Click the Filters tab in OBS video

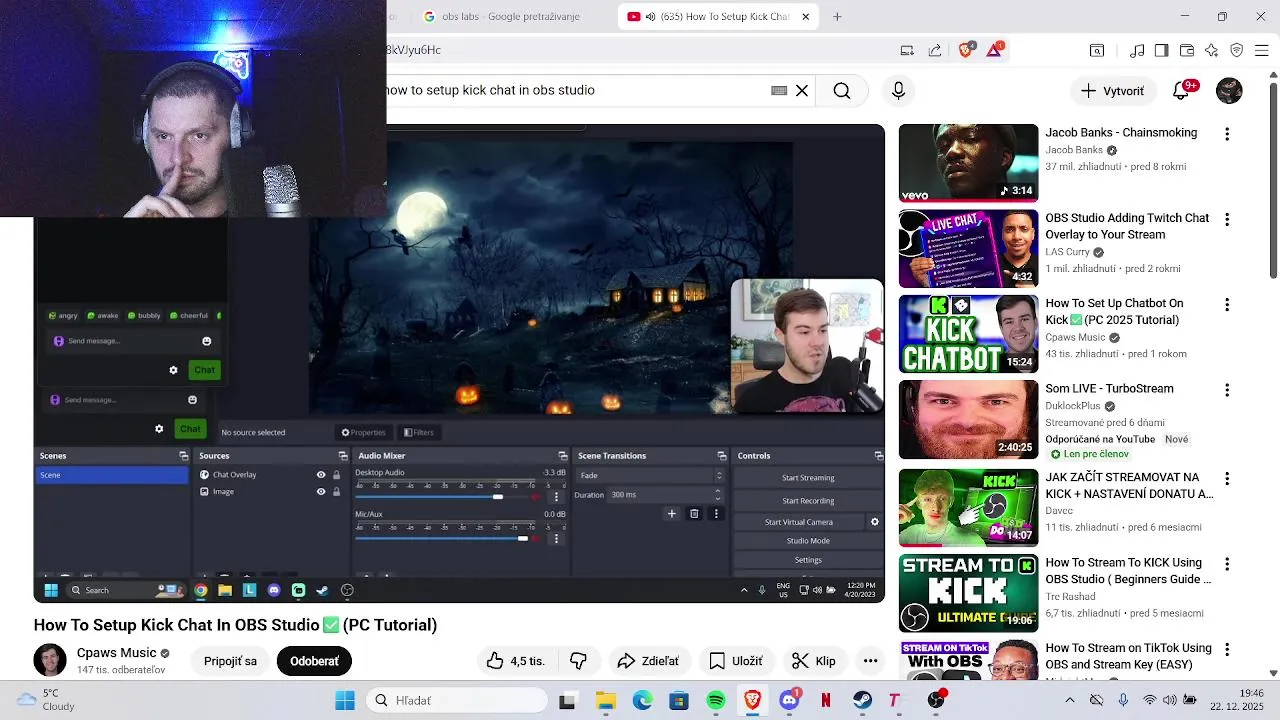coord(418,433)
